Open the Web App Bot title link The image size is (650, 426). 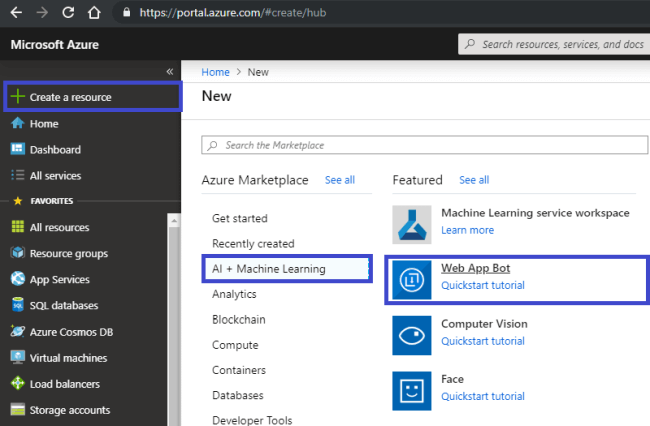(475, 269)
